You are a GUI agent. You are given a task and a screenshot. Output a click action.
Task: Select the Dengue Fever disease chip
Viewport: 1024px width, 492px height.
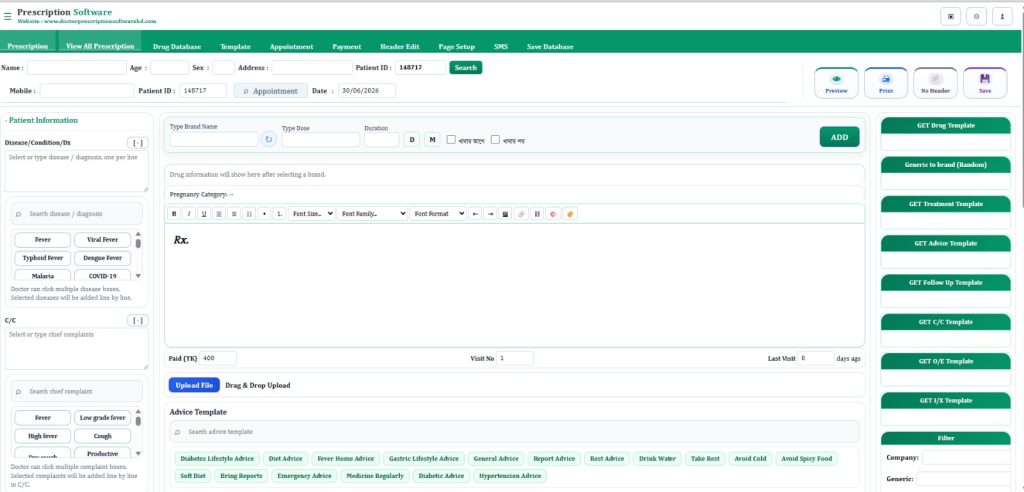pyautogui.click(x=103, y=258)
